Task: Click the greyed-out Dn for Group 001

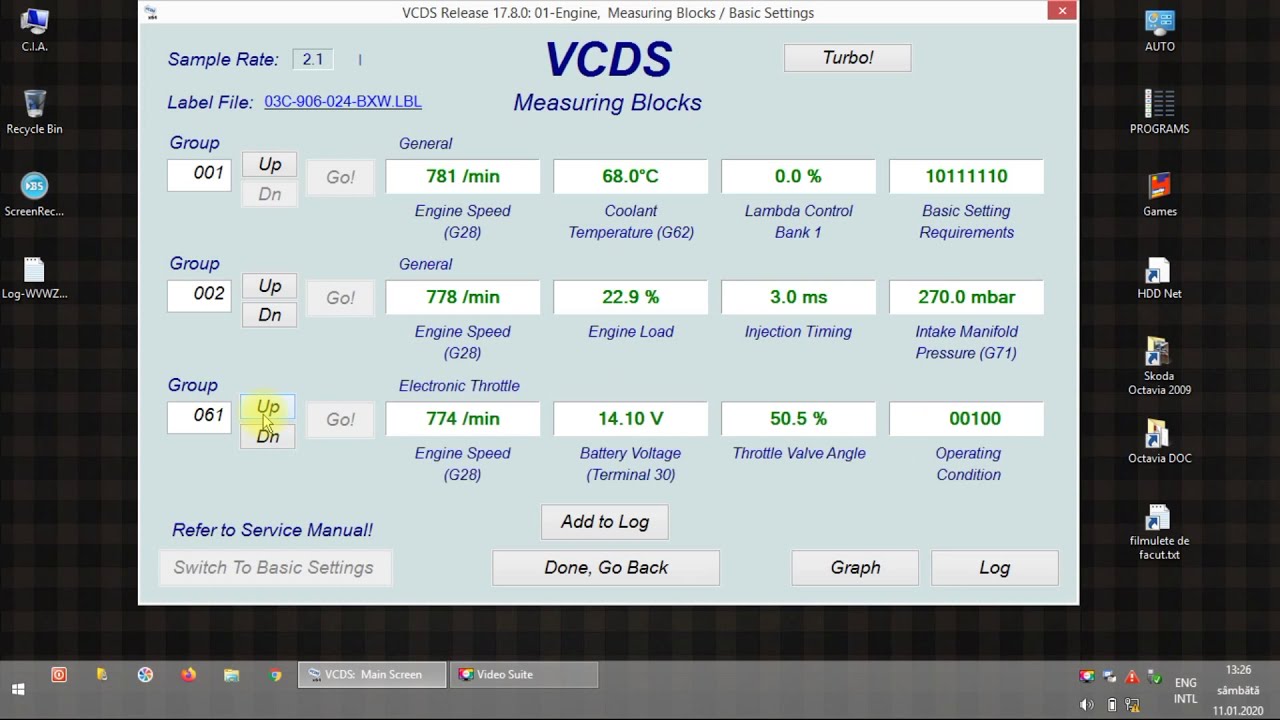Action: pyautogui.click(x=270, y=194)
